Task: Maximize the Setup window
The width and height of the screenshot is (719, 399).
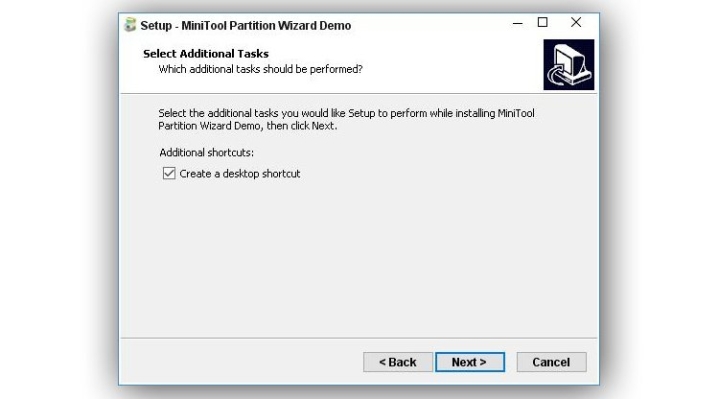Action: [542, 22]
